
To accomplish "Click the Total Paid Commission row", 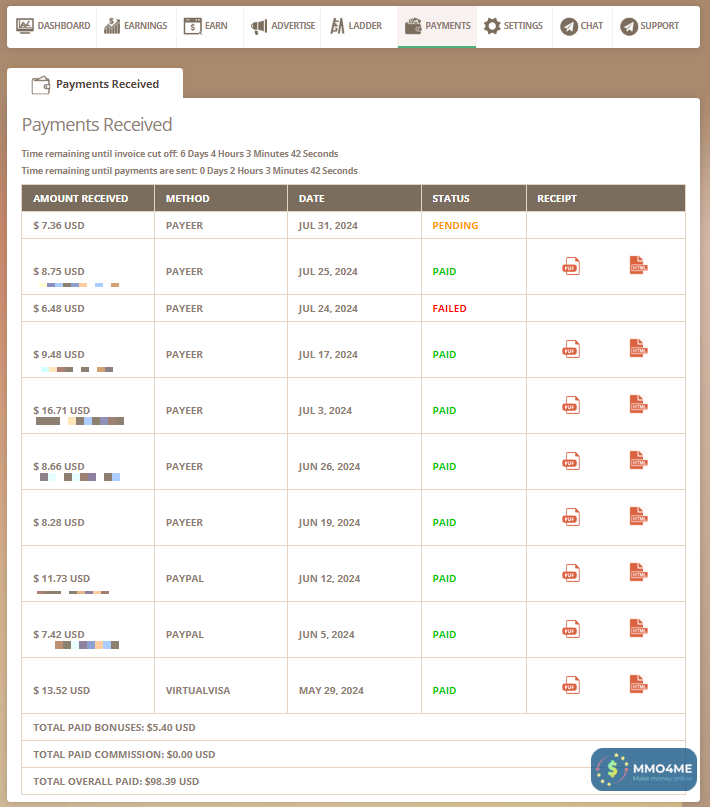I will click(353, 754).
